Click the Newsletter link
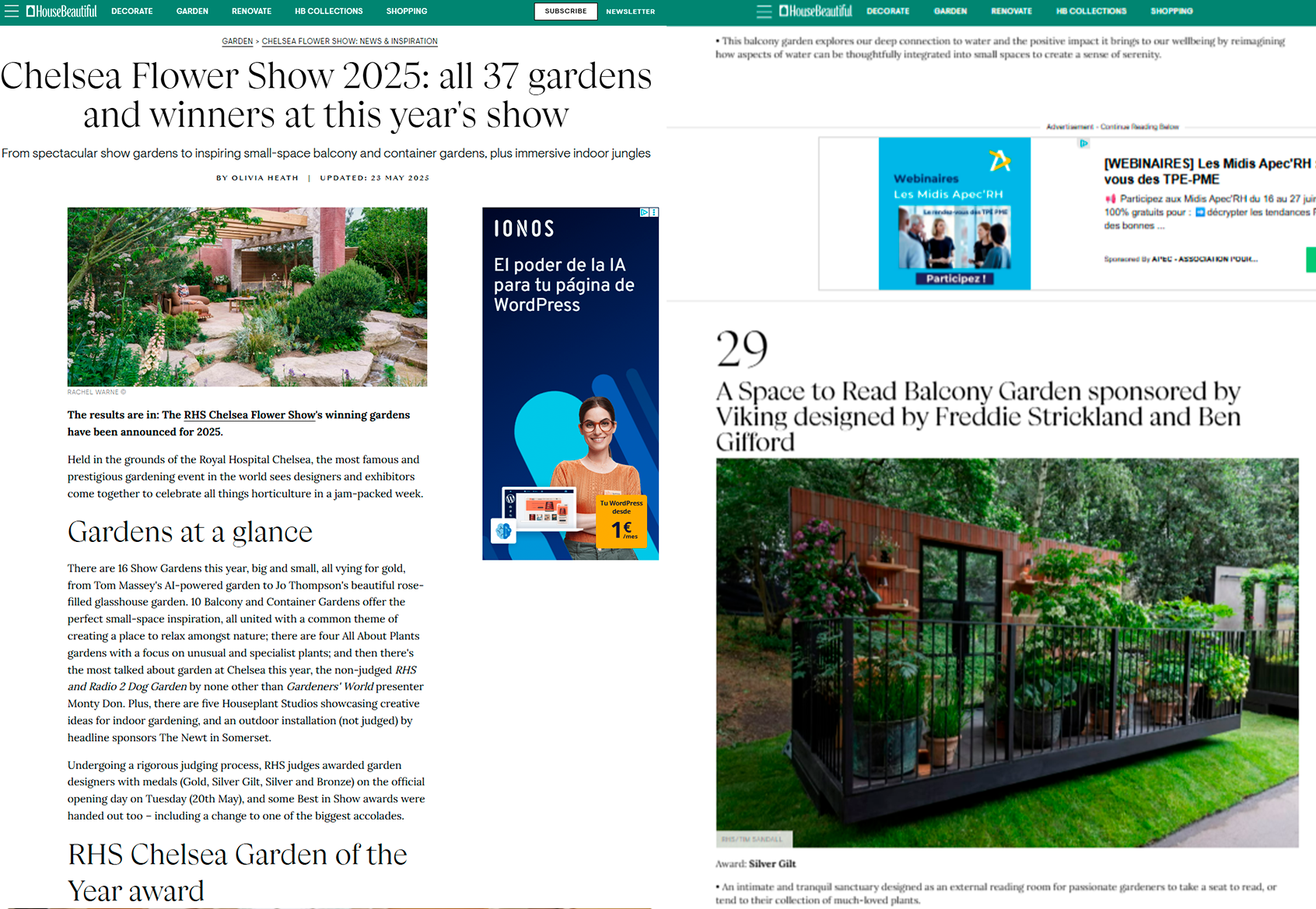 631,12
